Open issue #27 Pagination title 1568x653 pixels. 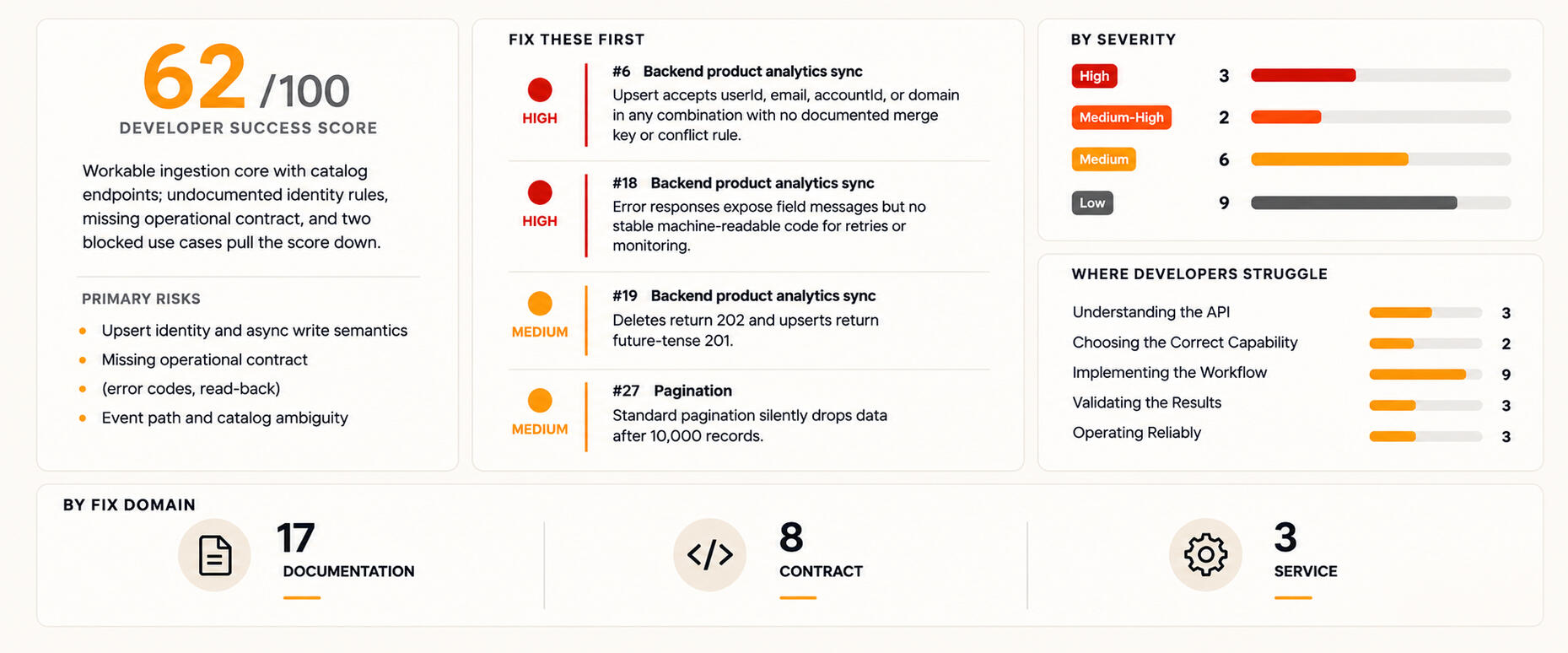click(672, 391)
